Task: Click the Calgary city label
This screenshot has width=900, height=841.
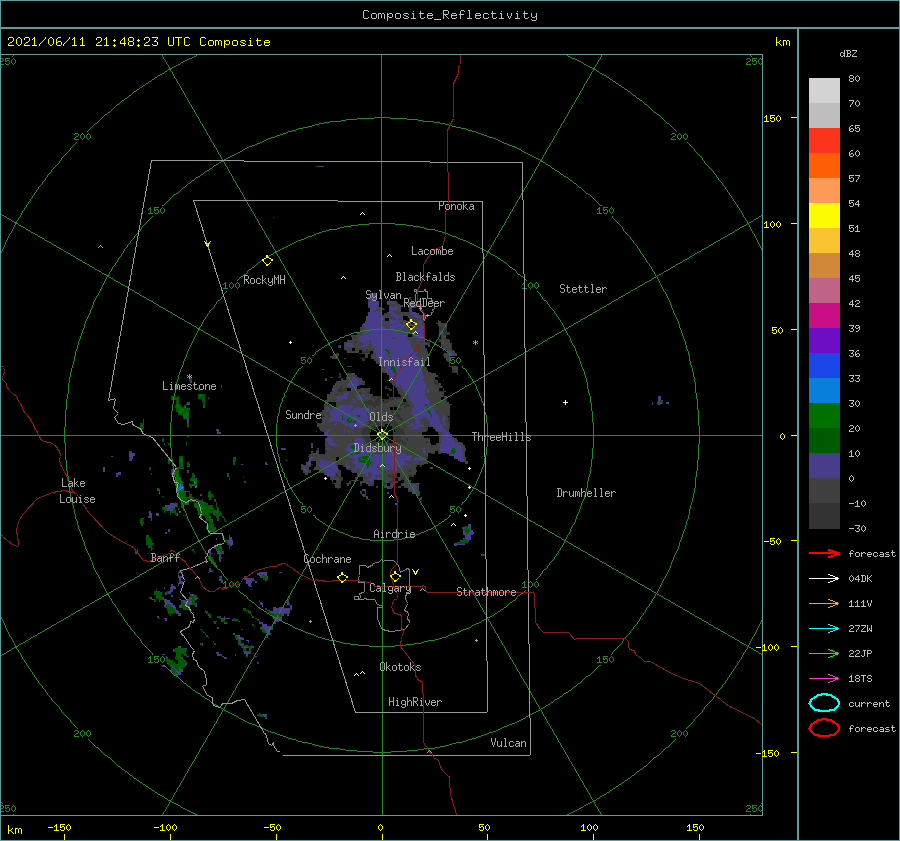Action: [x=390, y=588]
